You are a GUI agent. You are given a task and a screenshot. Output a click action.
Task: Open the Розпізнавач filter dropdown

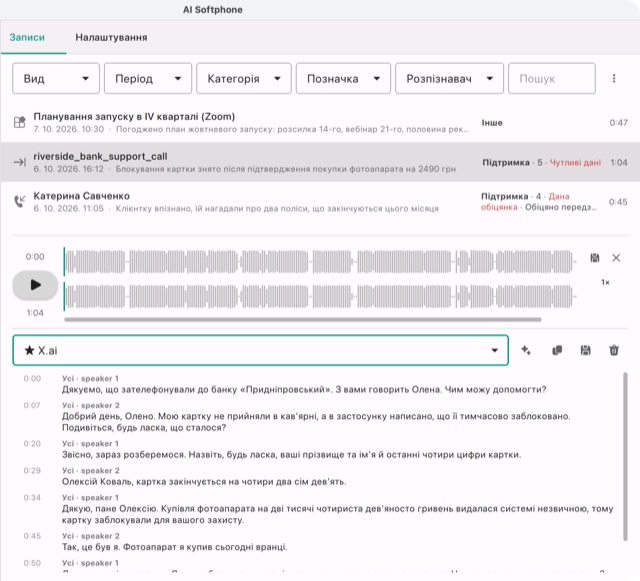pos(449,78)
